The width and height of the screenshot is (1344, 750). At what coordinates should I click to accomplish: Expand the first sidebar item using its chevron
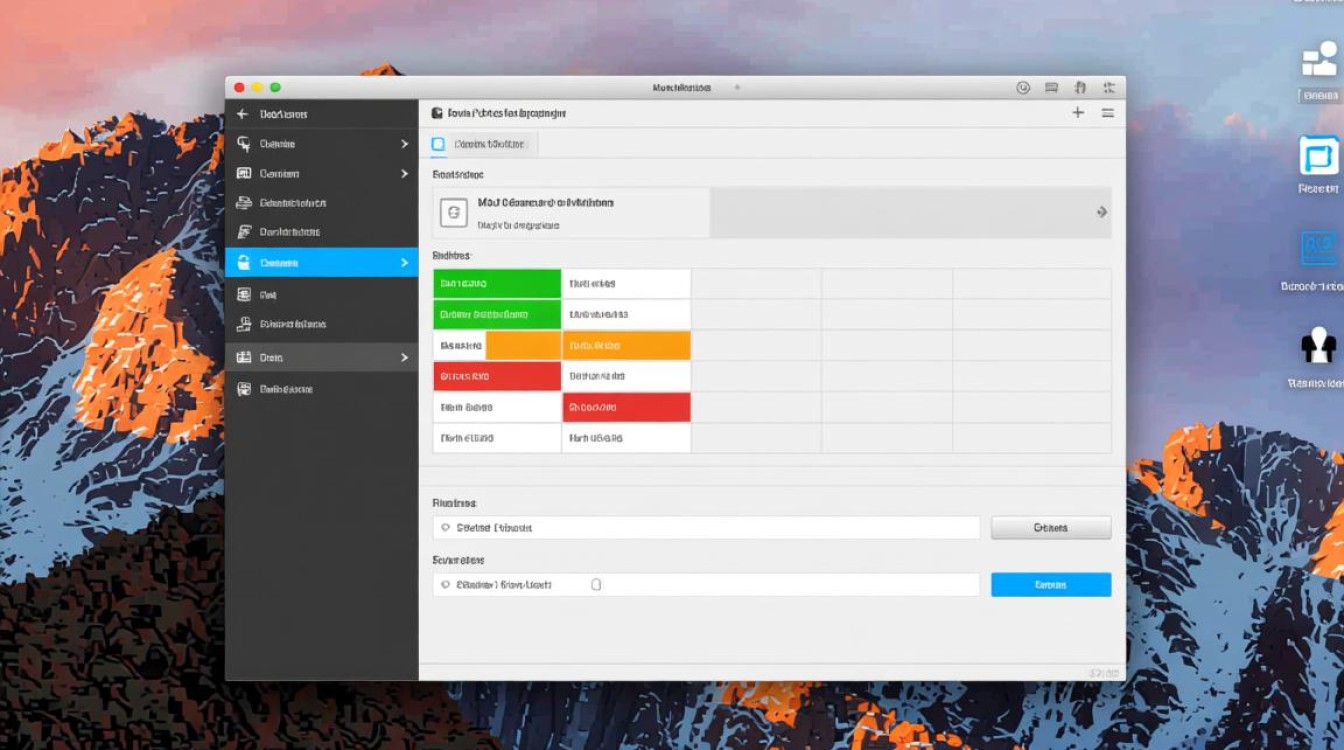click(x=404, y=144)
